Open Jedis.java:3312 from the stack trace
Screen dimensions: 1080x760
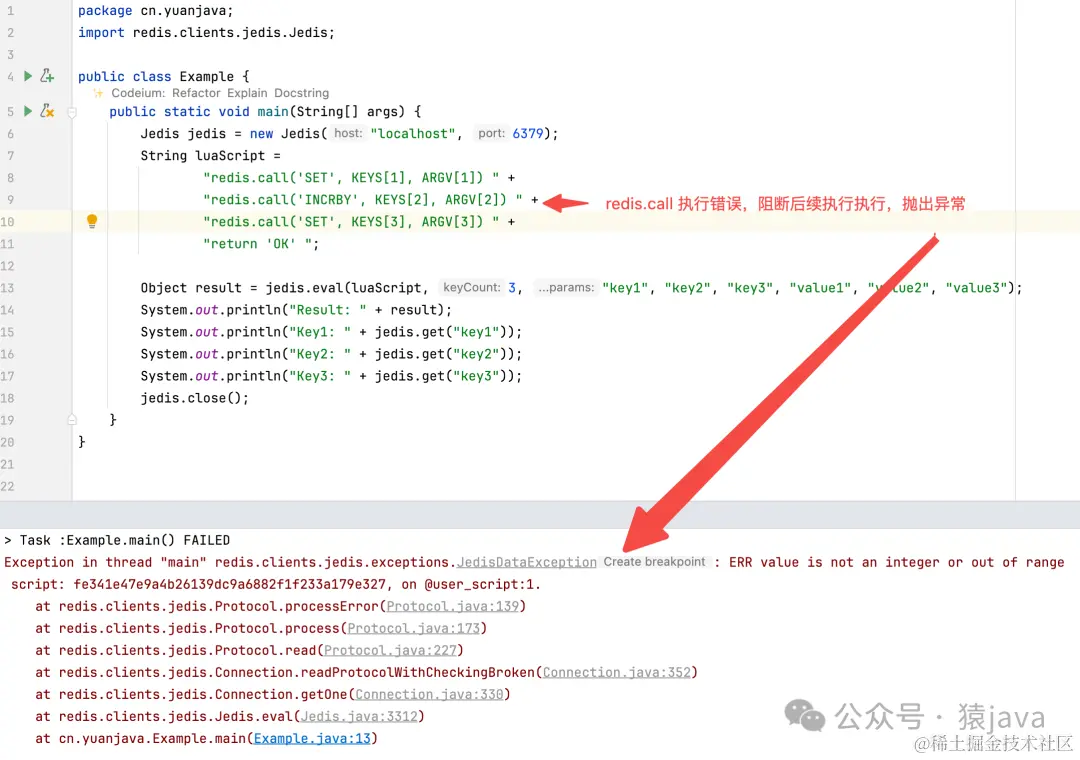pyautogui.click(x=361, y=716)
